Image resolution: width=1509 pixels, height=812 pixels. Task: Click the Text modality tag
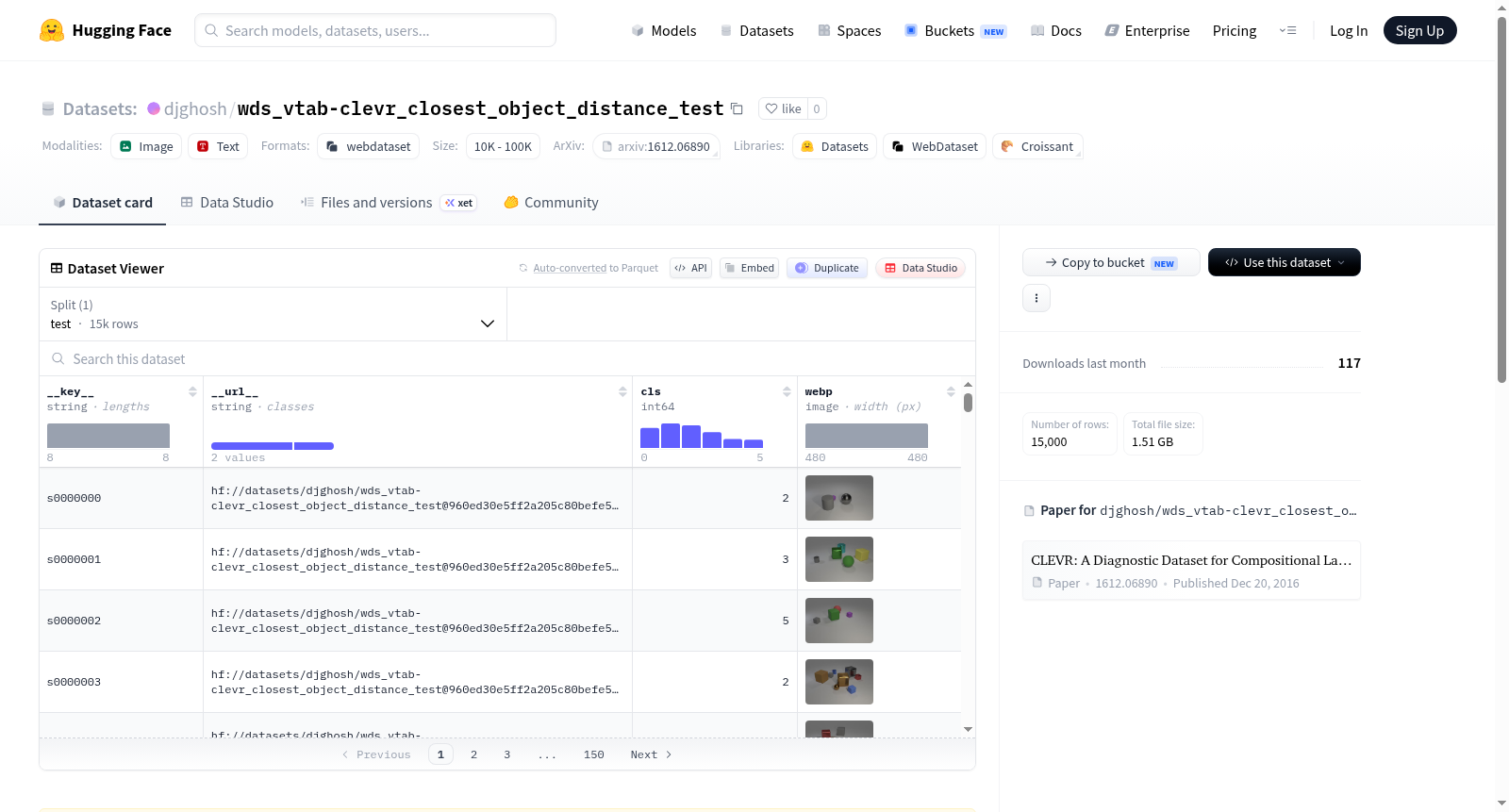click(218, 146)
